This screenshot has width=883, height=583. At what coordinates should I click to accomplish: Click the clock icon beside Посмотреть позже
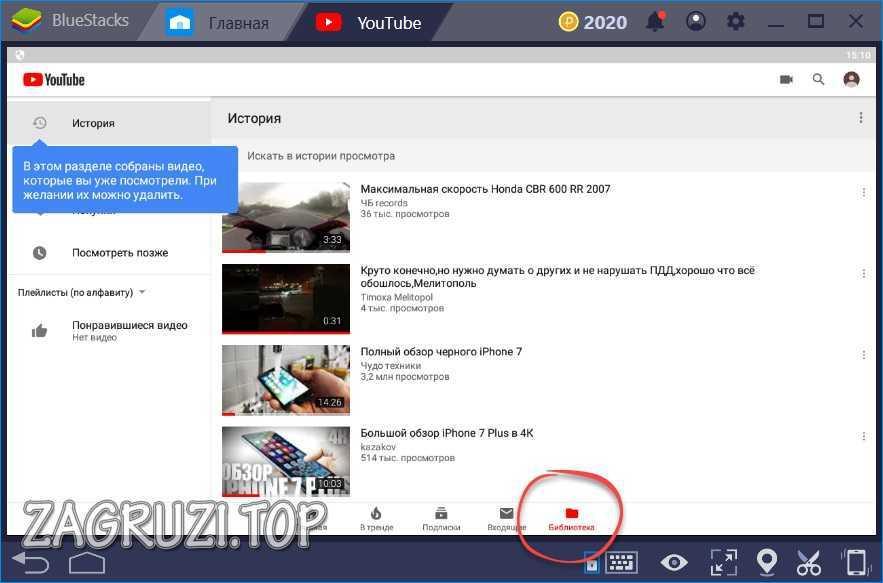39,253
